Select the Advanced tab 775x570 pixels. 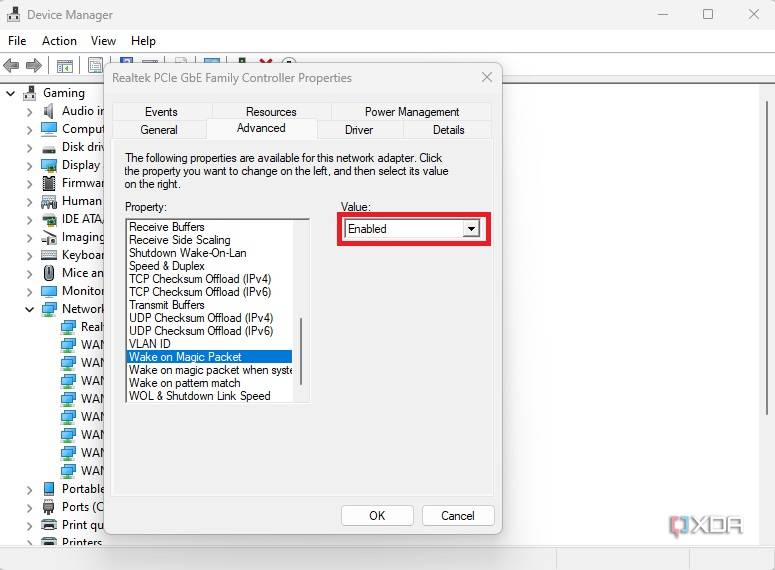(261, 129)
